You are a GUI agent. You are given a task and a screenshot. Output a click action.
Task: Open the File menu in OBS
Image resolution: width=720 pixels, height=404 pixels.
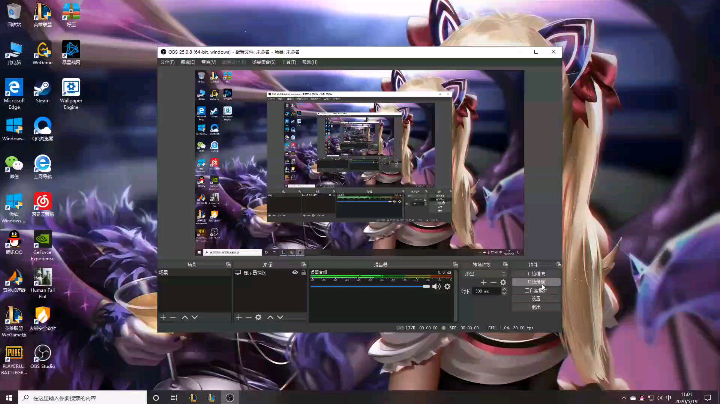point(166,62)
